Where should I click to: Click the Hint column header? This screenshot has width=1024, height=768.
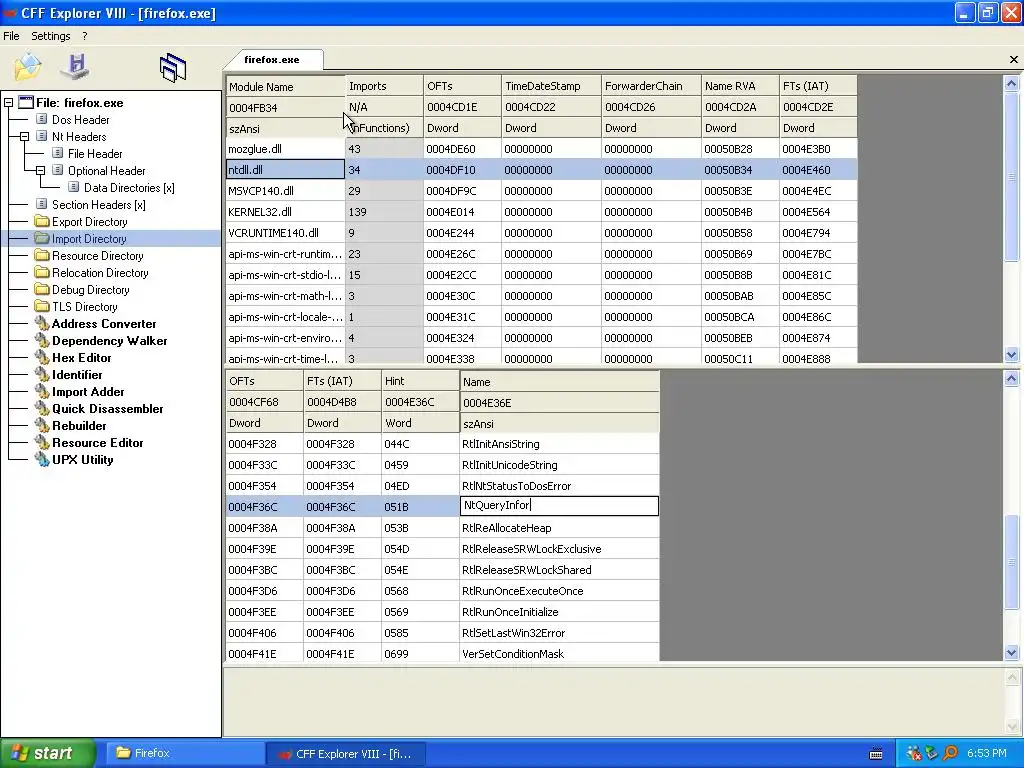point(421,381)
